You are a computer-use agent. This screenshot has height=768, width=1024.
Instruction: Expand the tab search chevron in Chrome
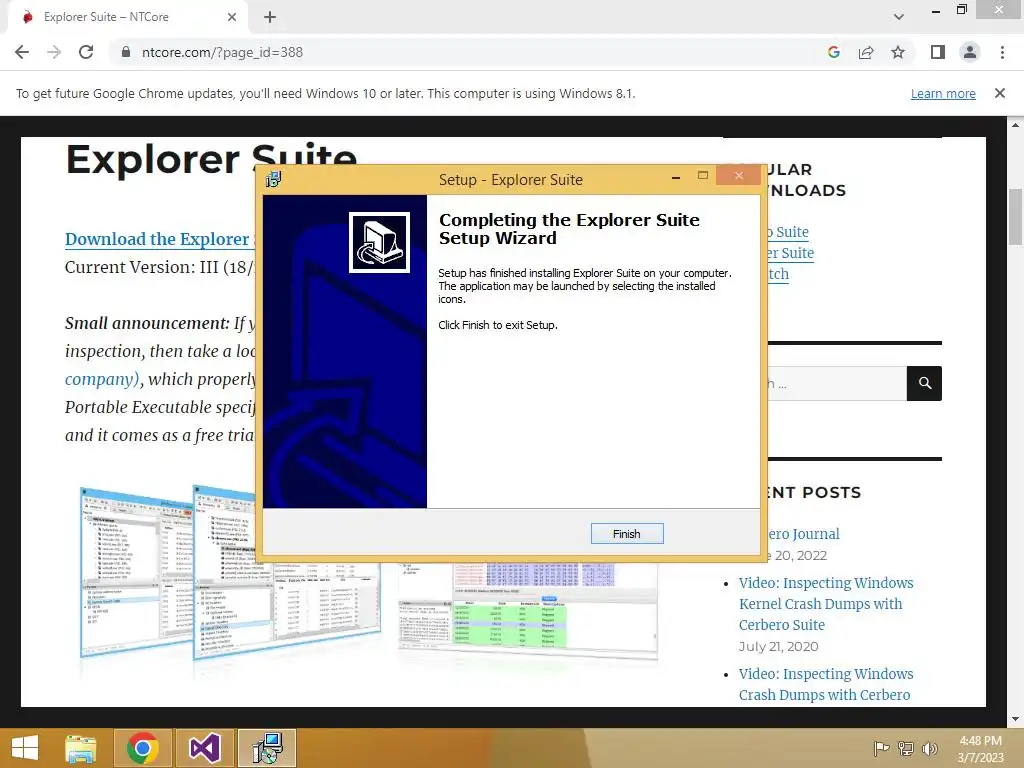(899, 17)
